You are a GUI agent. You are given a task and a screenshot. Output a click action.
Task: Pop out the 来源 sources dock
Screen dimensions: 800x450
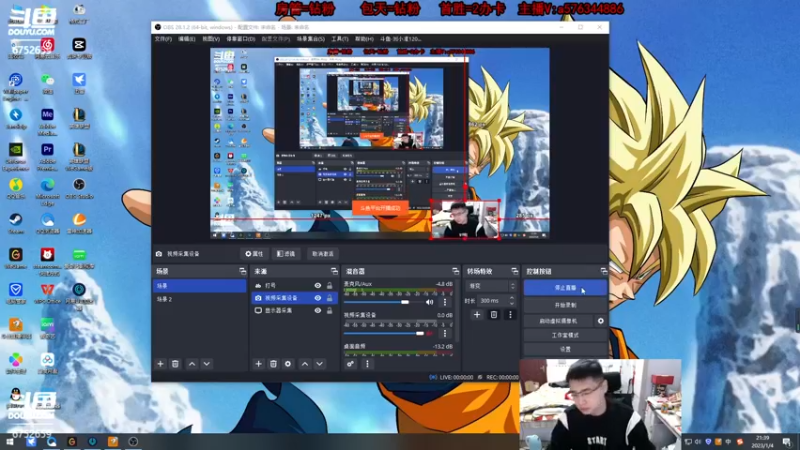[334, 271]
